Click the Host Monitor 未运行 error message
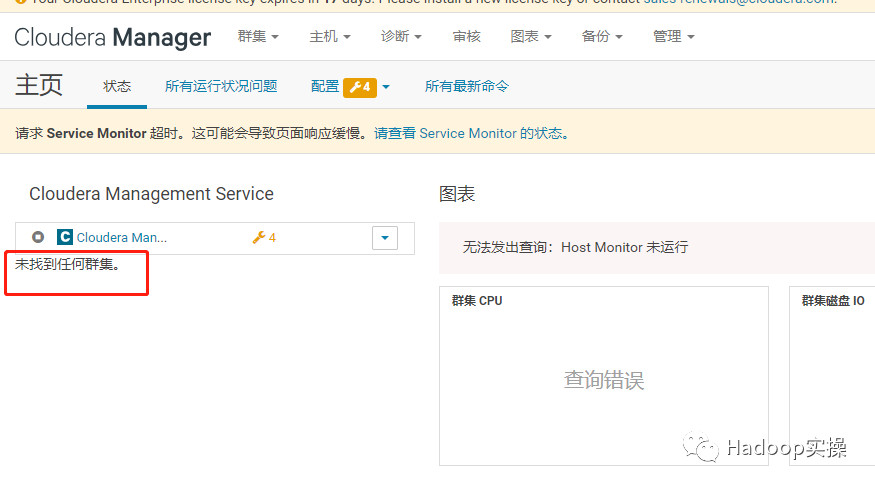This screenshot has height=488, width=875. click(575, 247)
